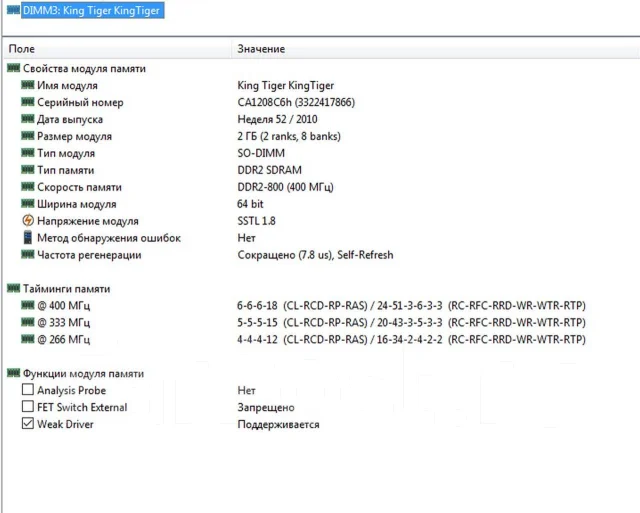Click the value Запрещено
Viewport: 640px width, 513px height.
click(266, 408)
